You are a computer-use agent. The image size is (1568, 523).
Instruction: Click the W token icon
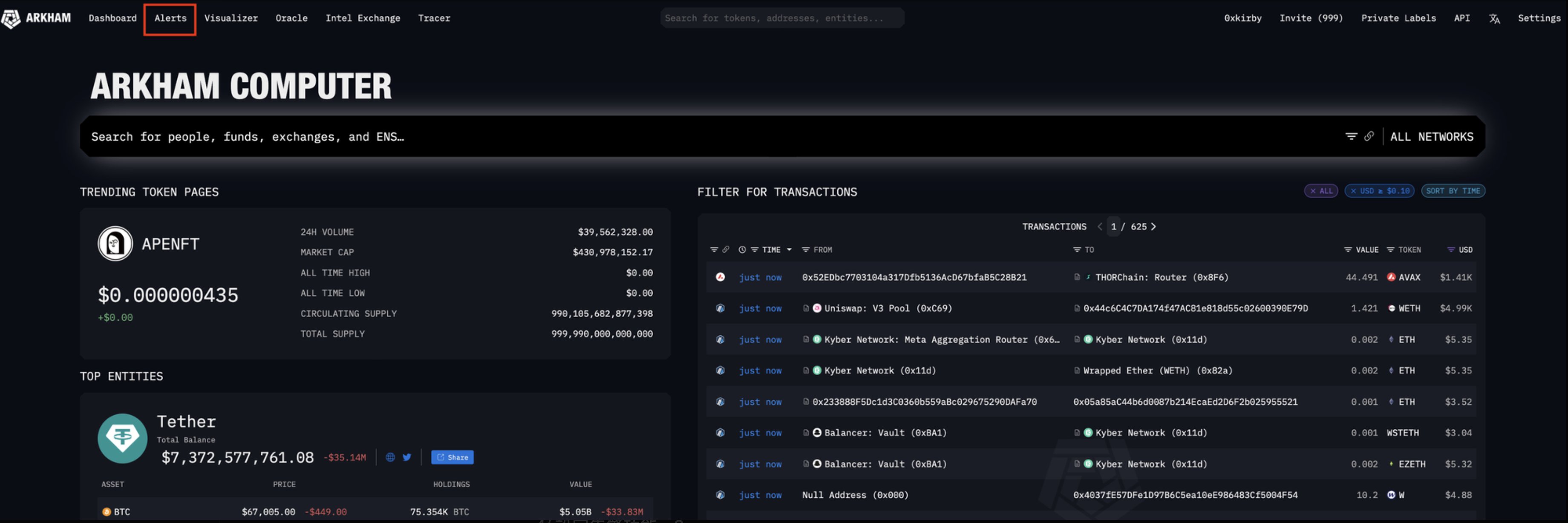(x=1391, y=495)
